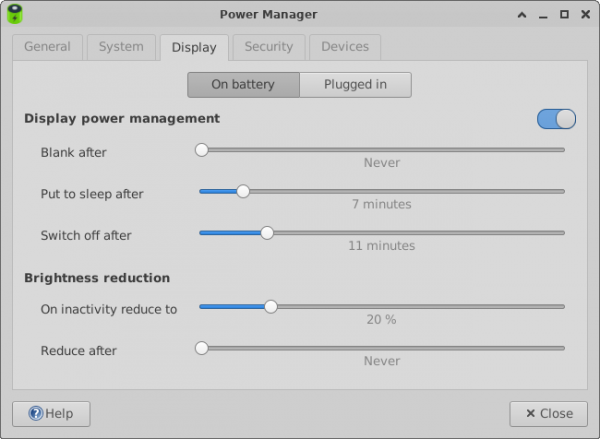Click the 'Blank after' label
Viewport: 600px width, 439px height.
74,152
